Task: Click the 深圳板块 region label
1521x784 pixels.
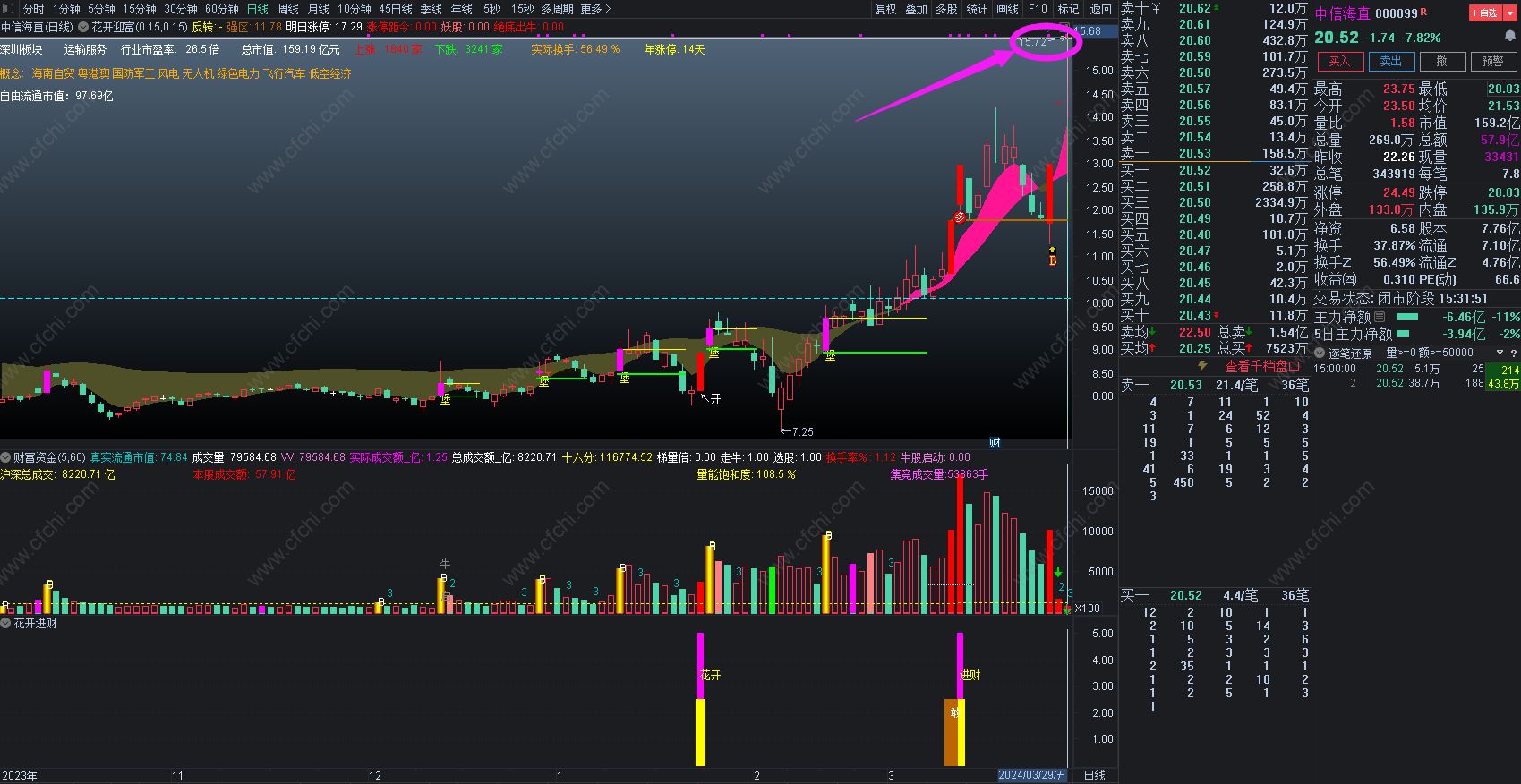Action: click(x=21, y=49)
